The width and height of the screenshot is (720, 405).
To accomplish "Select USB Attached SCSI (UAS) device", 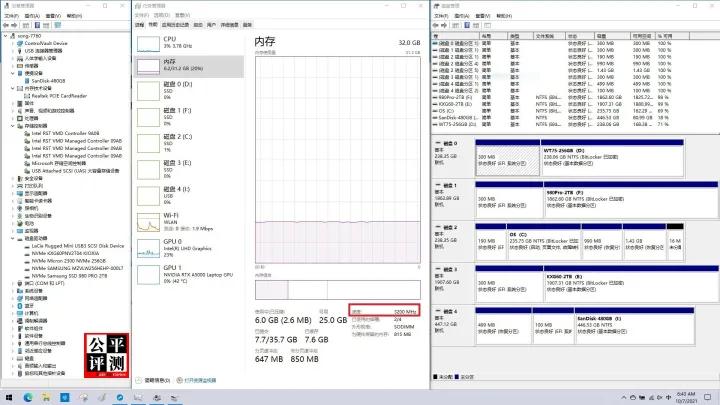I will [75, 171].
